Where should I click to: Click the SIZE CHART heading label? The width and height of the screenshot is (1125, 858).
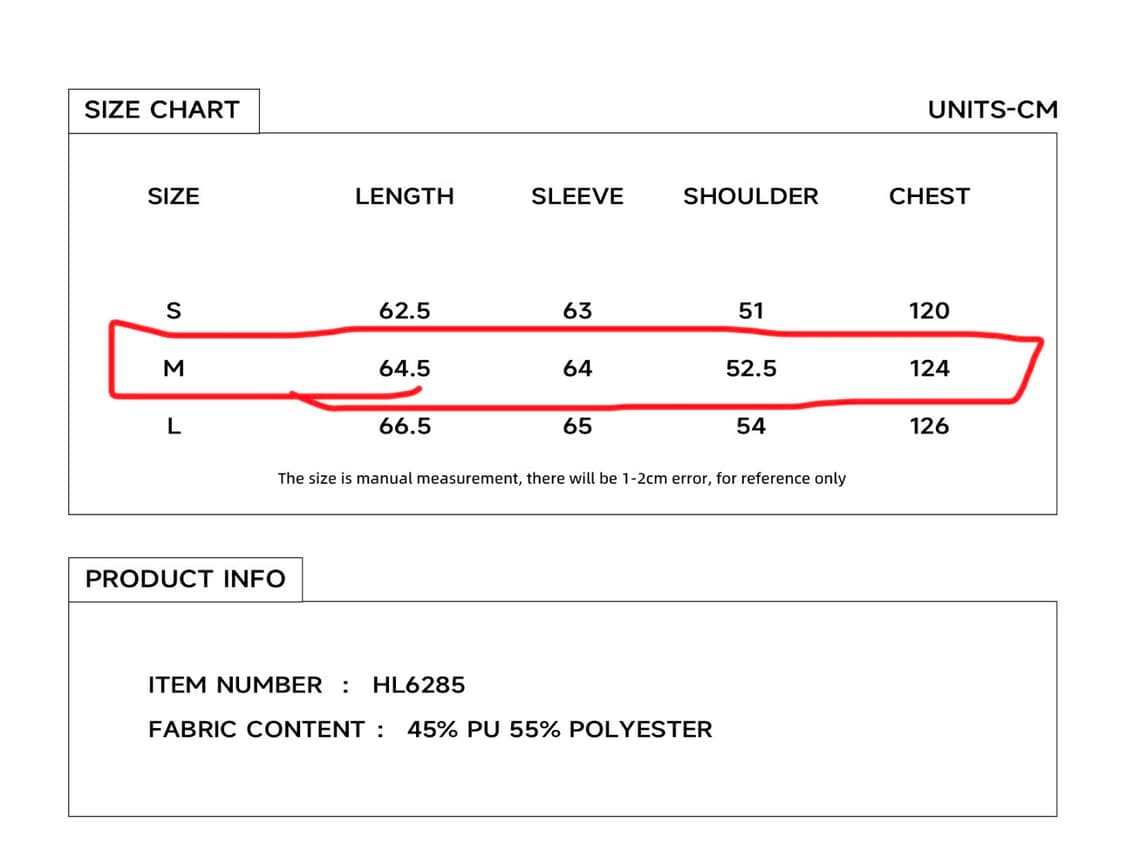click(162, 110)
